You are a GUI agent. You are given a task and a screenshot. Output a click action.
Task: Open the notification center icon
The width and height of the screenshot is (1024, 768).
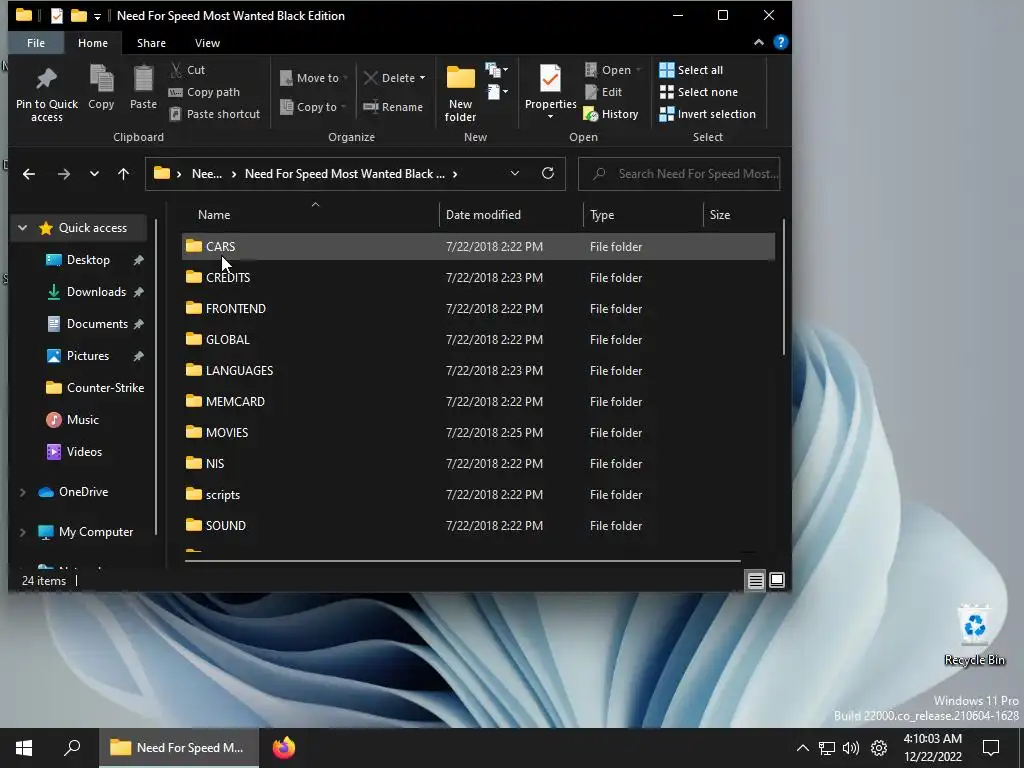point(991,748)
